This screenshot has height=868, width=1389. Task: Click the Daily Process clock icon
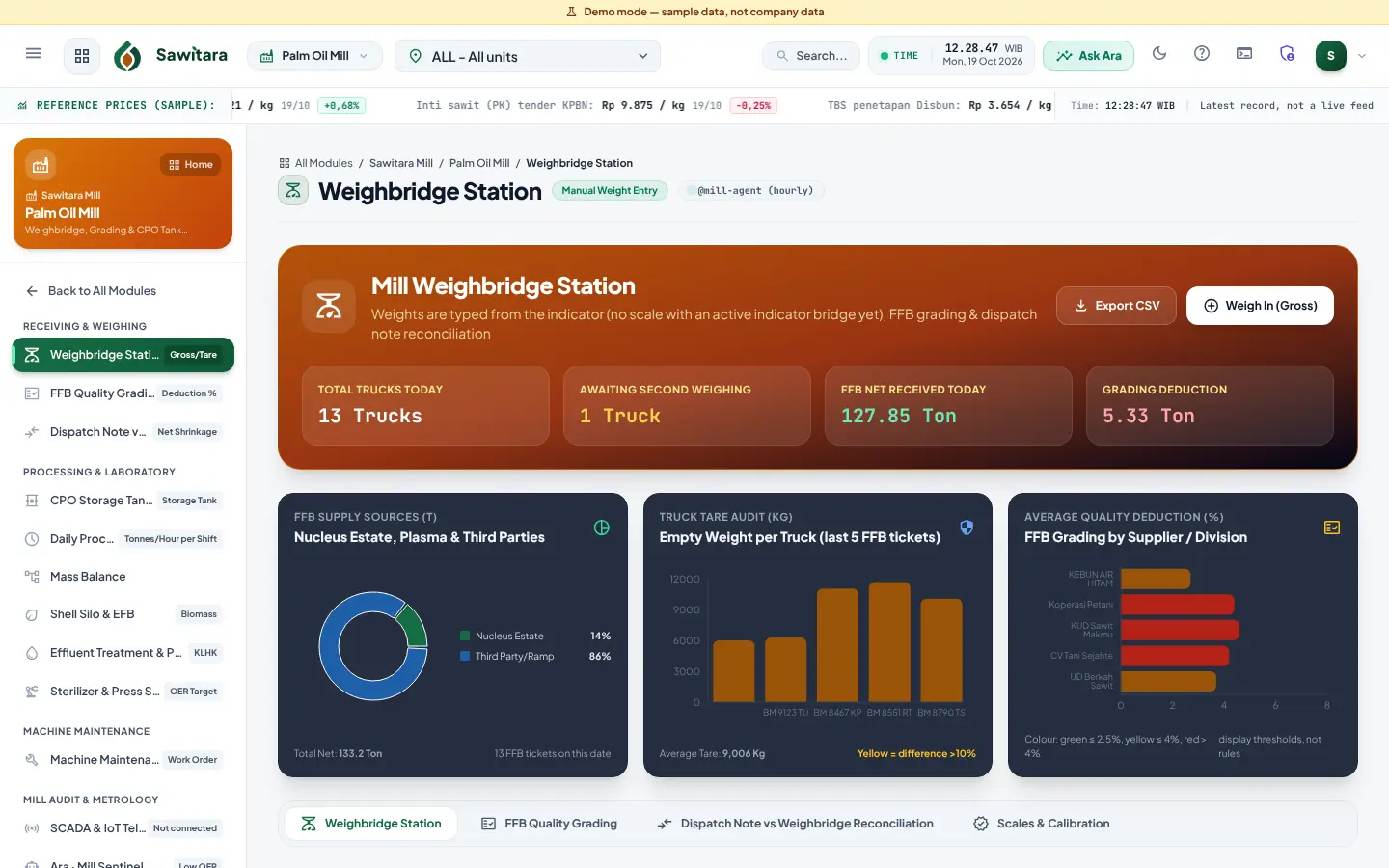(32, 539)
